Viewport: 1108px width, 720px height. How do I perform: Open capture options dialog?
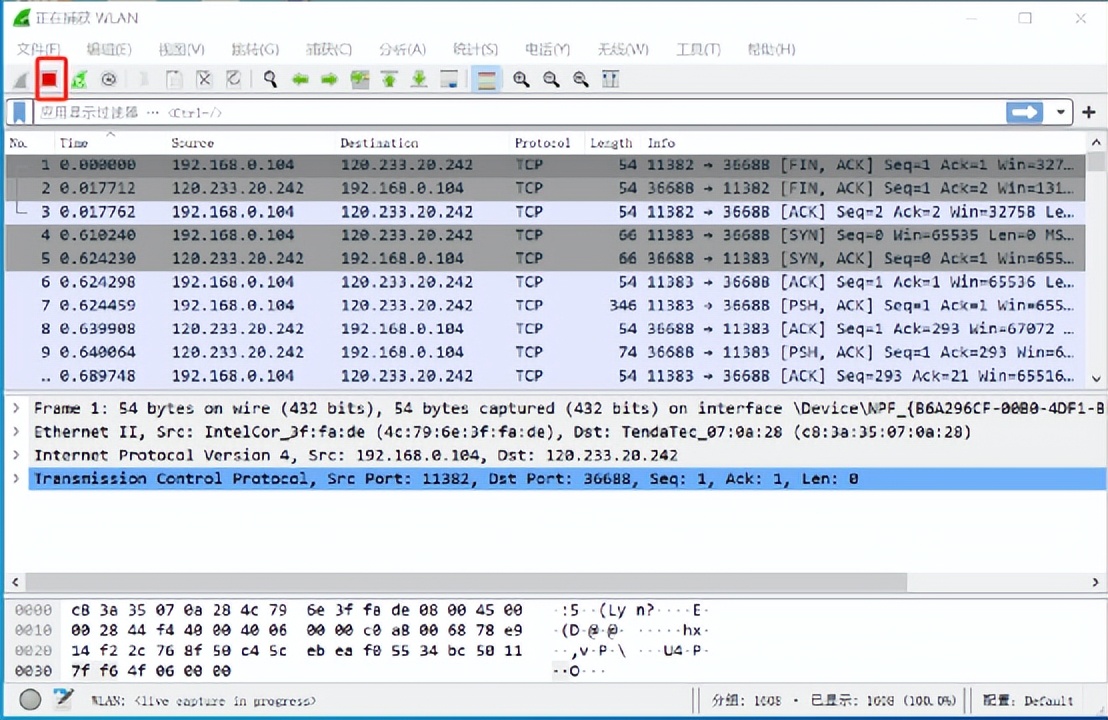(x=108, y=79)
